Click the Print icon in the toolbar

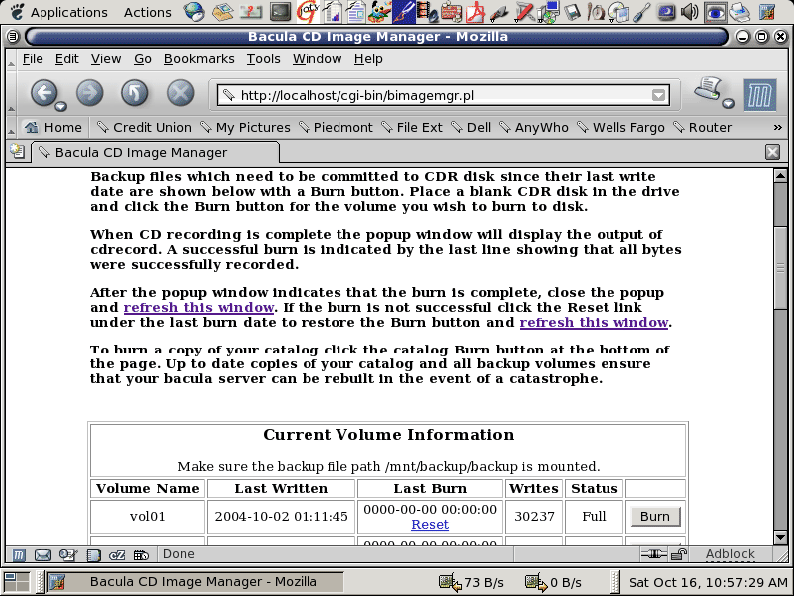tap(708, 90)
